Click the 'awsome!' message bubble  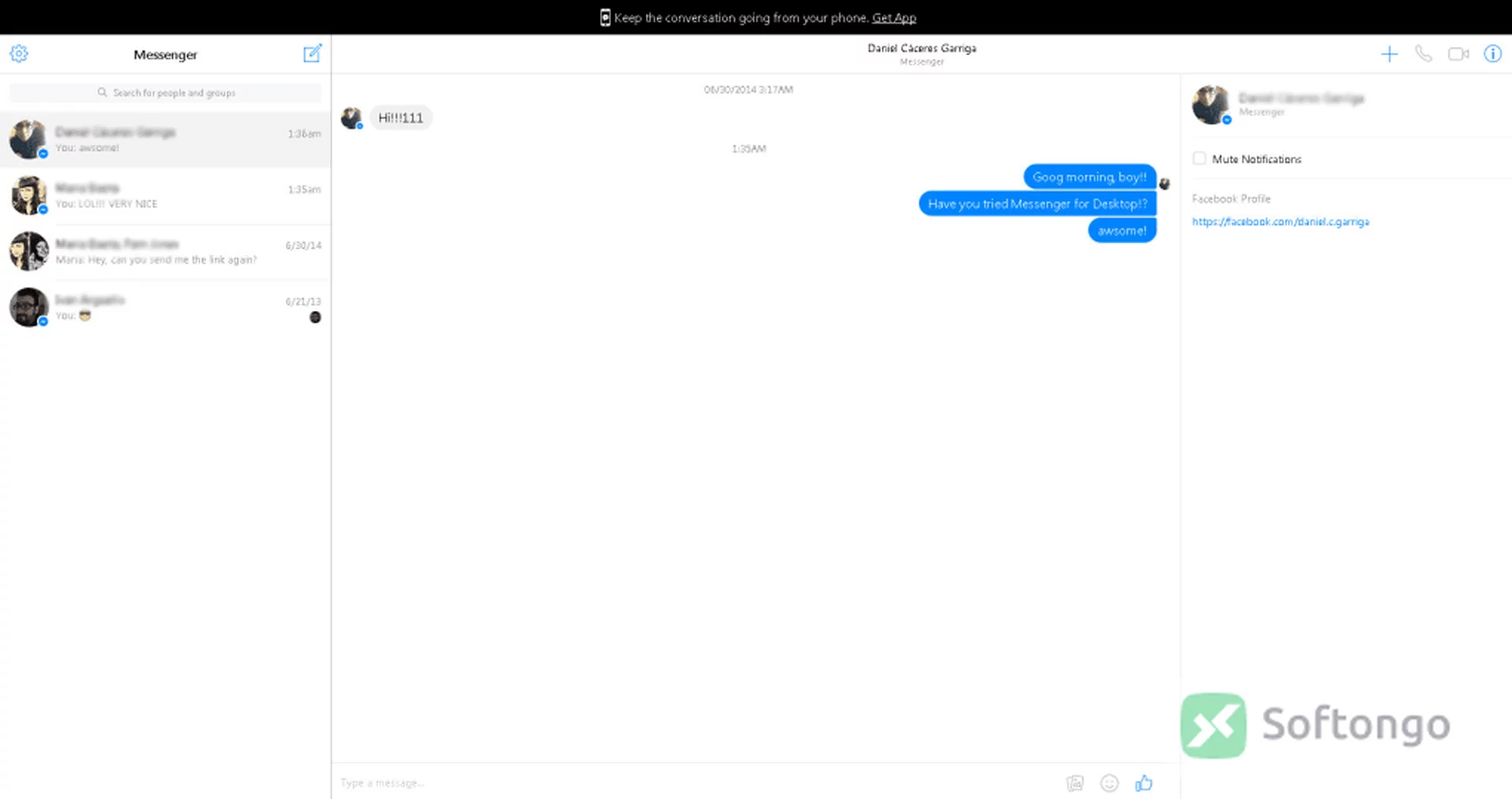pos(1122,231)
